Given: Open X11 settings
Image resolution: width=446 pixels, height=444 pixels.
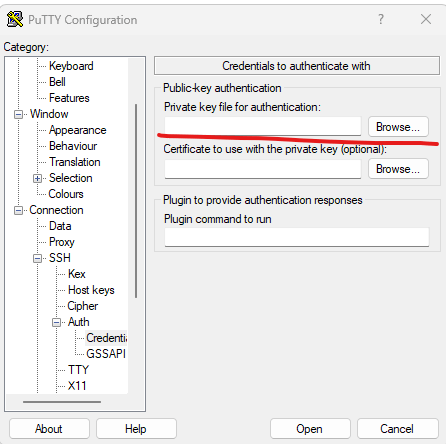Looking at the screenshot, I should 77,386.
